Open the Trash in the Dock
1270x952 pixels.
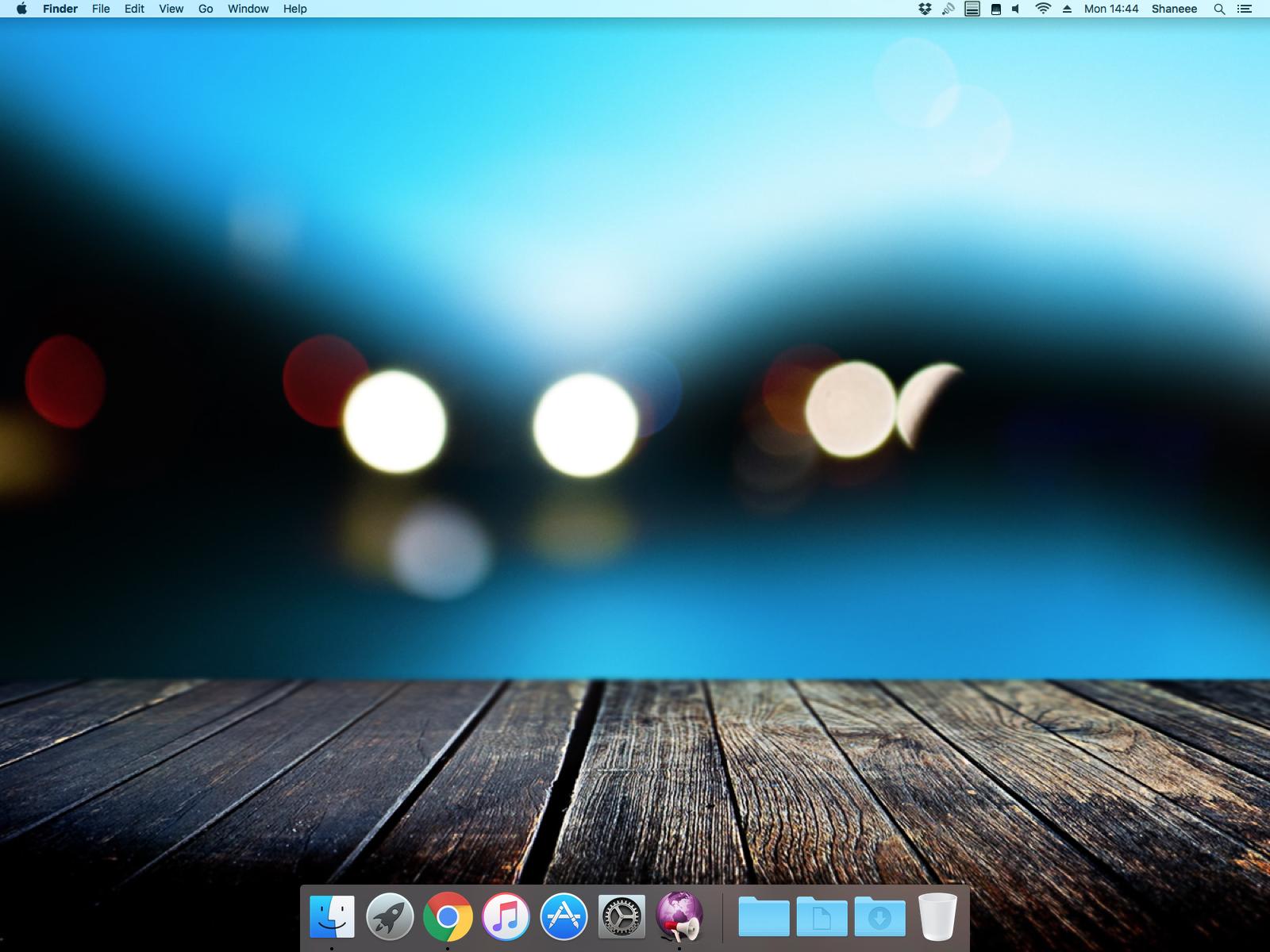click(937, 917)
